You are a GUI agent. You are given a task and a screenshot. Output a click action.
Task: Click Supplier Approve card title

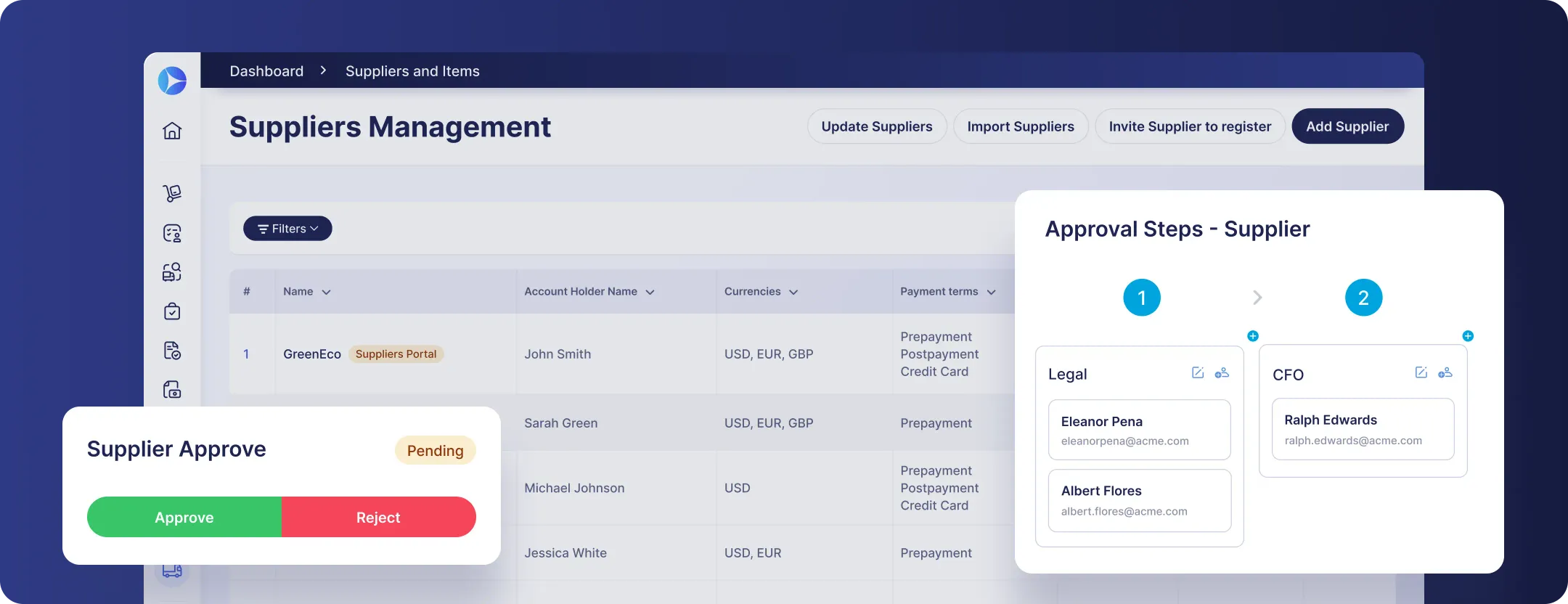pos(176,449)
